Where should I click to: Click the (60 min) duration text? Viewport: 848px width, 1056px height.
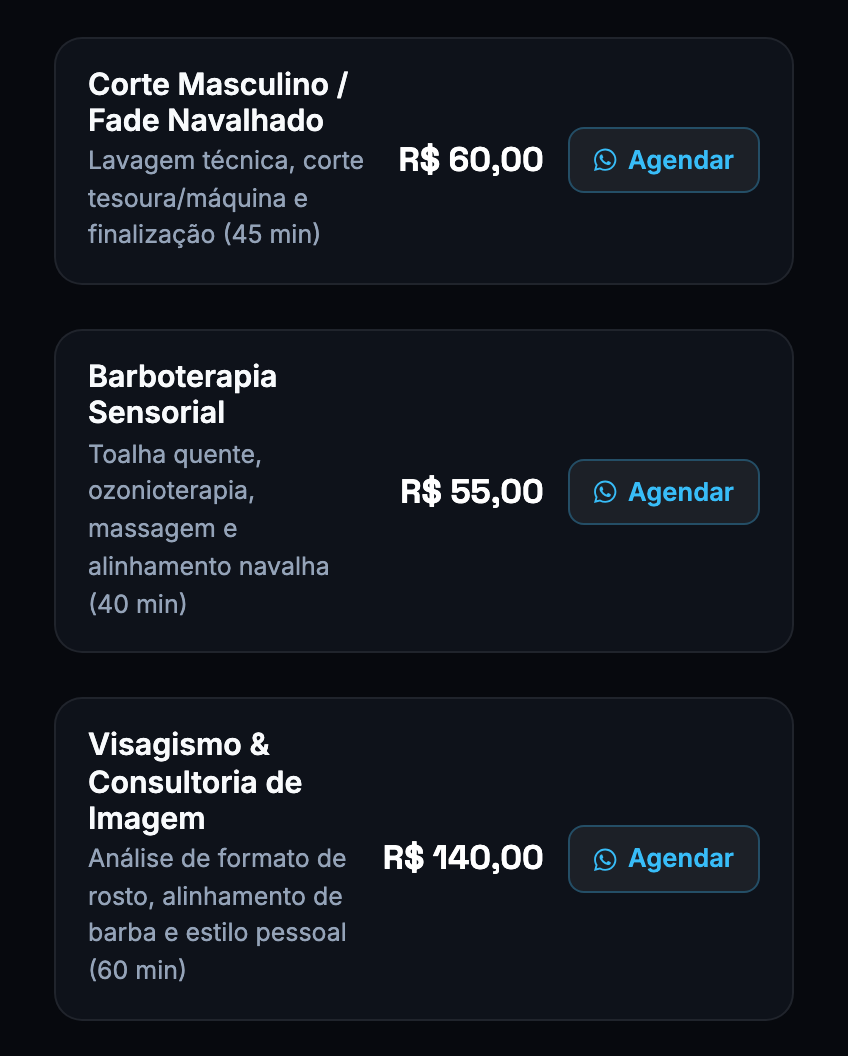tap(137, 970)
